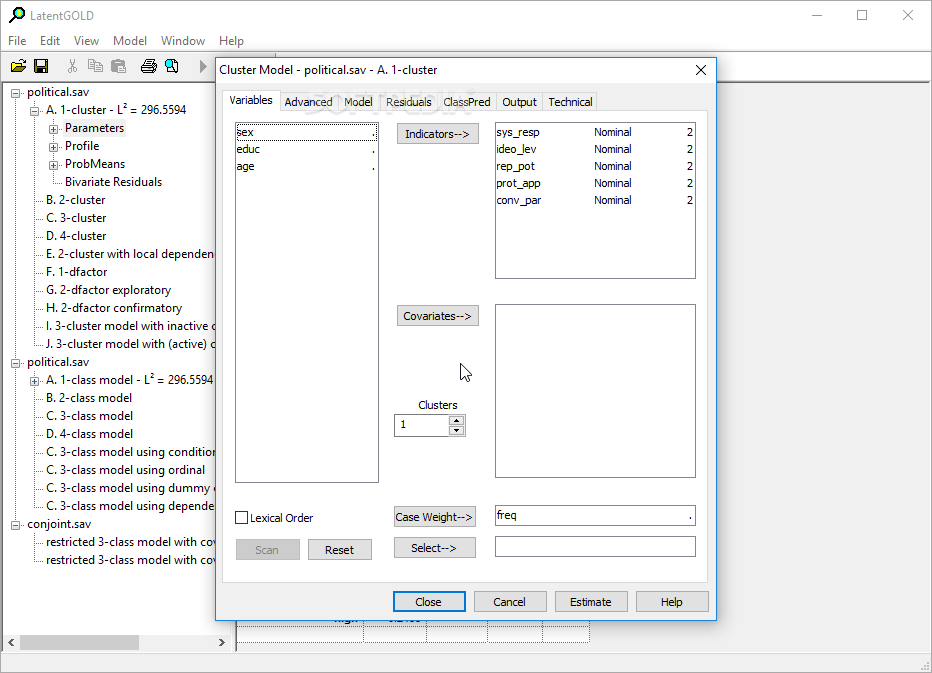
Task: Click the Select variable input field
Action: (x=595, y=547)
